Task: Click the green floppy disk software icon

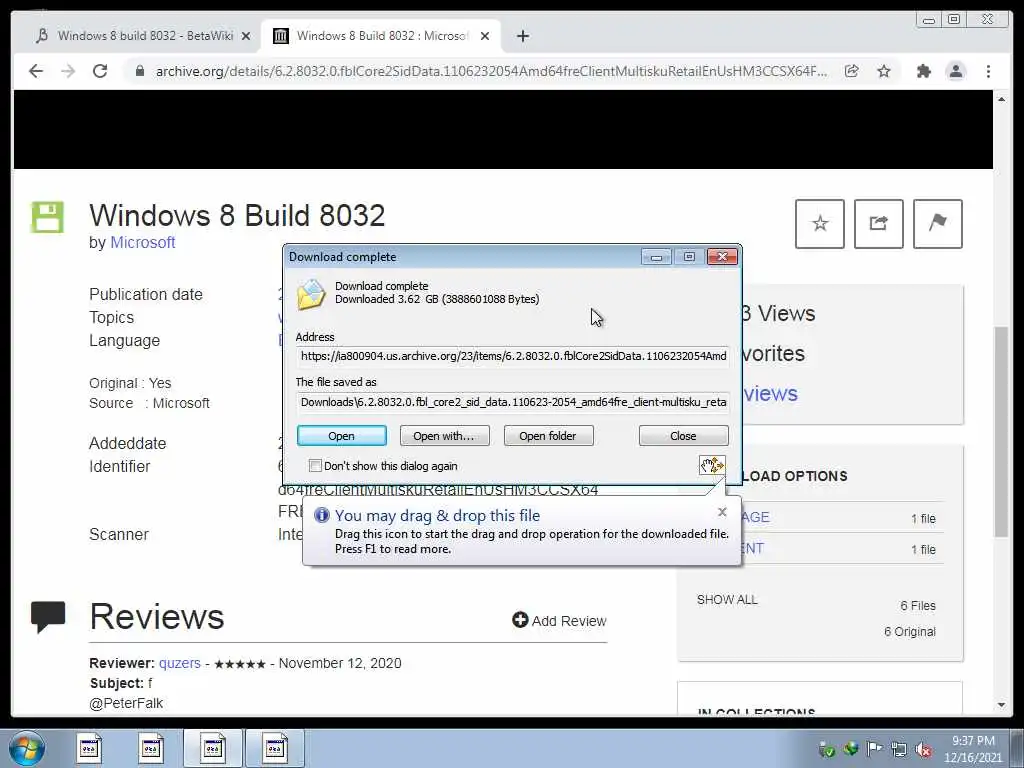Action: [48, 217]
